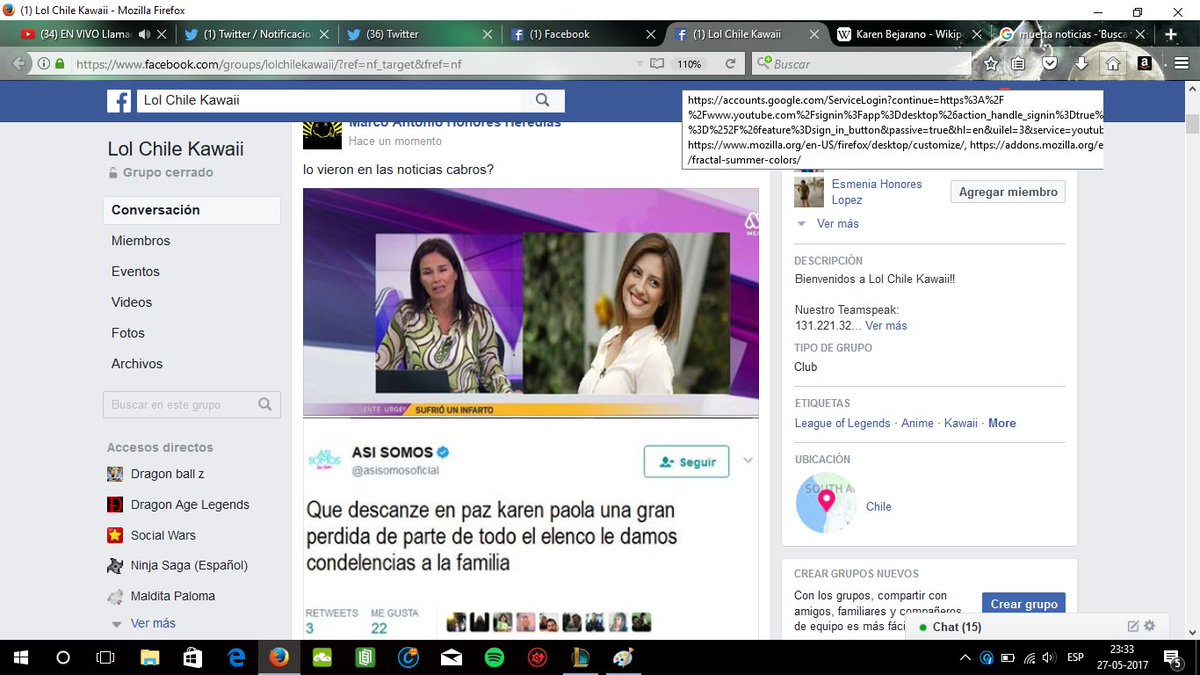Open Maldita Paloma shortcut icon
1200x675 pixels.
[115, 596]
